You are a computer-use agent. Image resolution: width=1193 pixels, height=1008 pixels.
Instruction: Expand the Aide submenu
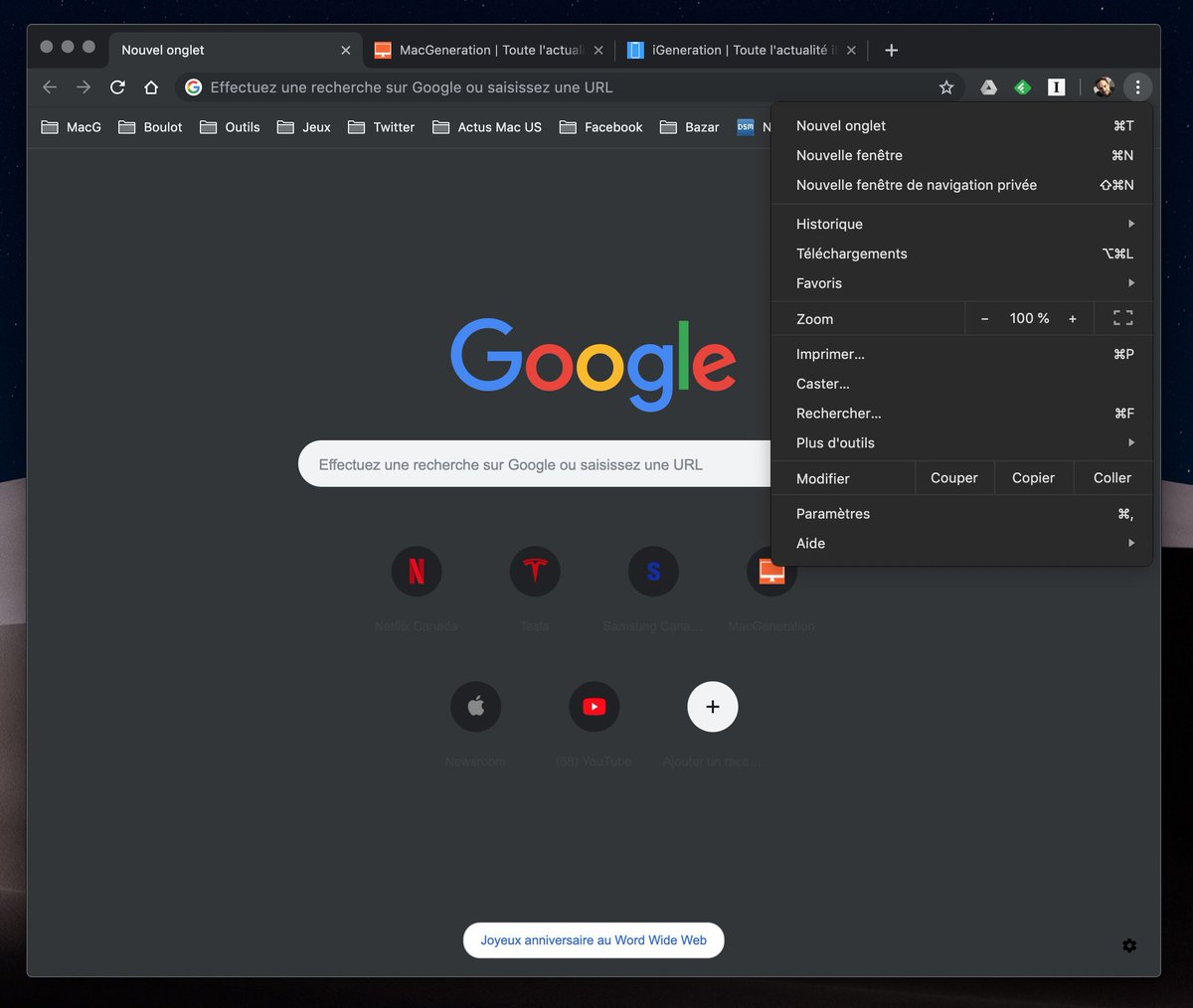click(x=961, y=544)
